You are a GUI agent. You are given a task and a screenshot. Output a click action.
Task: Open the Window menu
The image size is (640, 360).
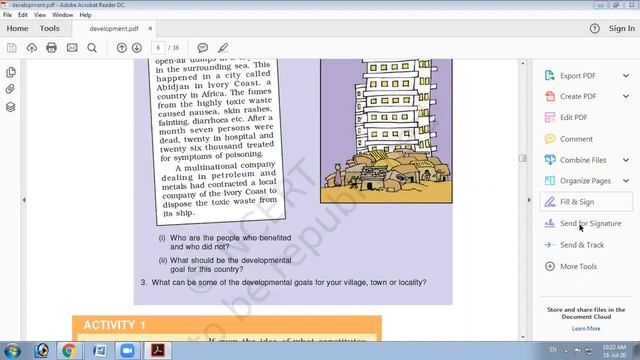pyautogui.click(x=62, y=15)
